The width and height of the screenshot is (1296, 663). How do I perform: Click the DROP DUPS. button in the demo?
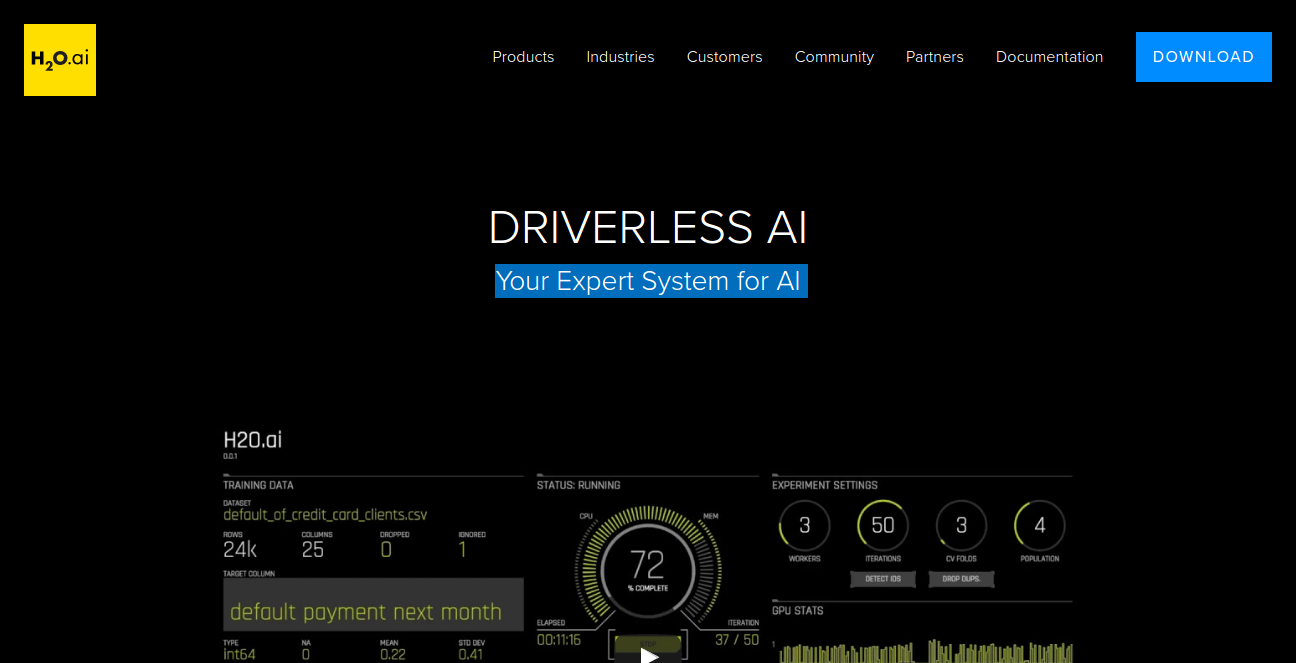(x=961, y=579)
